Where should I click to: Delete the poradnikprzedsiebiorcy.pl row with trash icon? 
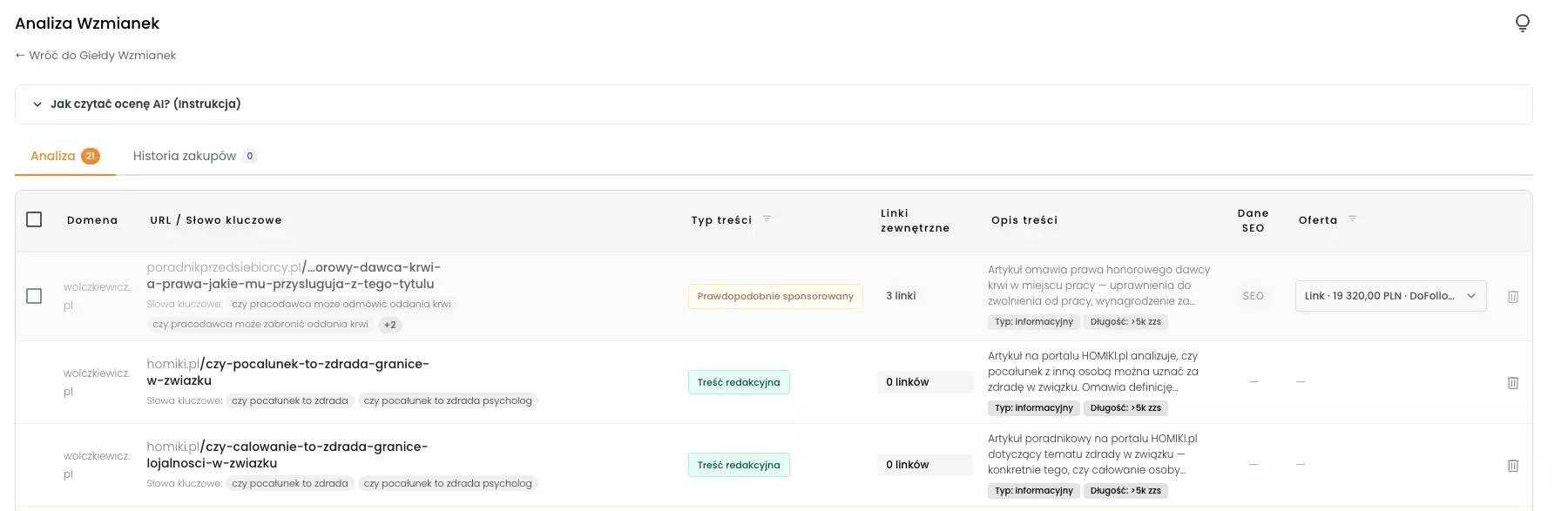pos(1513,297)
